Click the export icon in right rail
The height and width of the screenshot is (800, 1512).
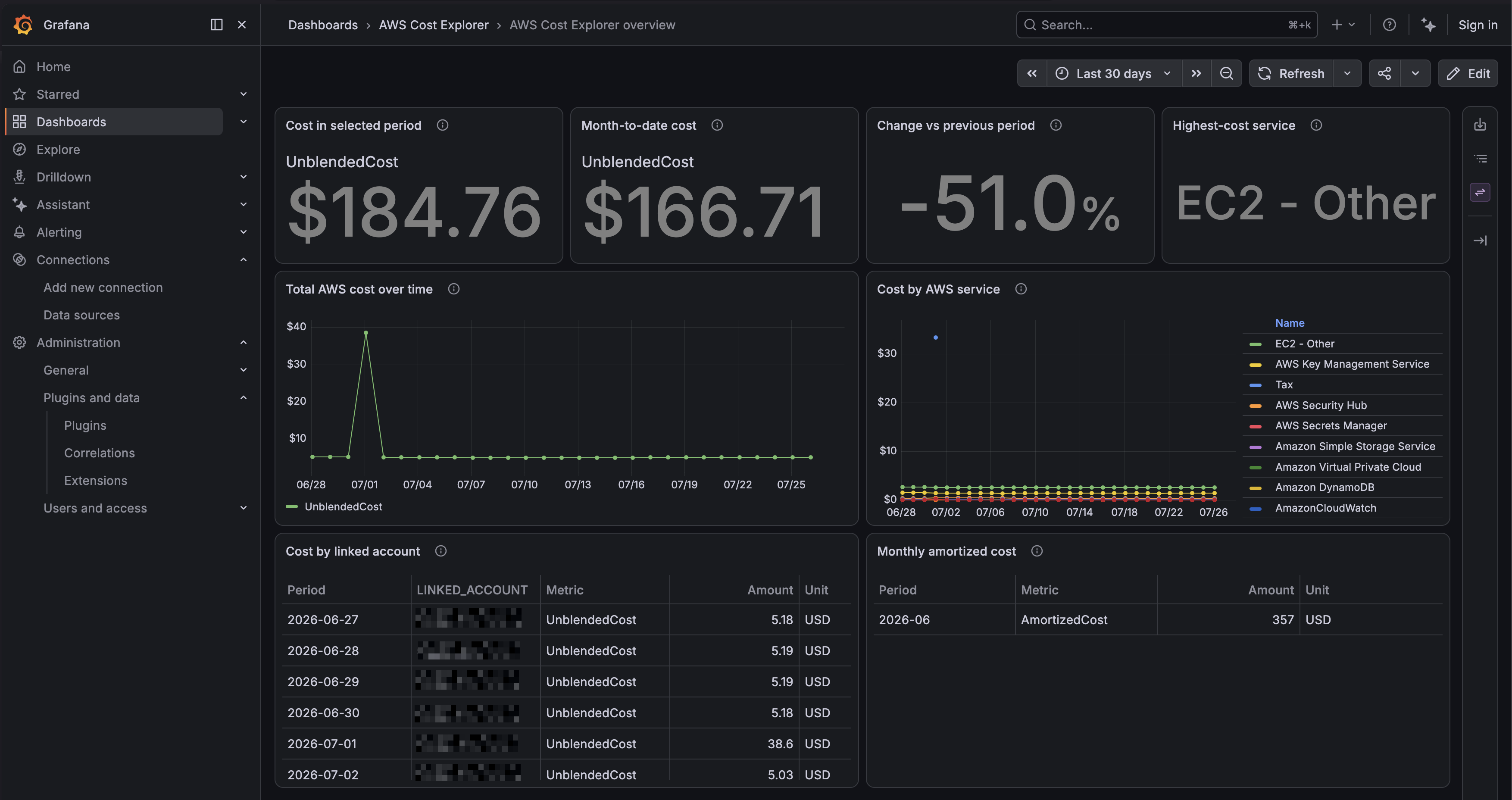(x=1480, y=125)
